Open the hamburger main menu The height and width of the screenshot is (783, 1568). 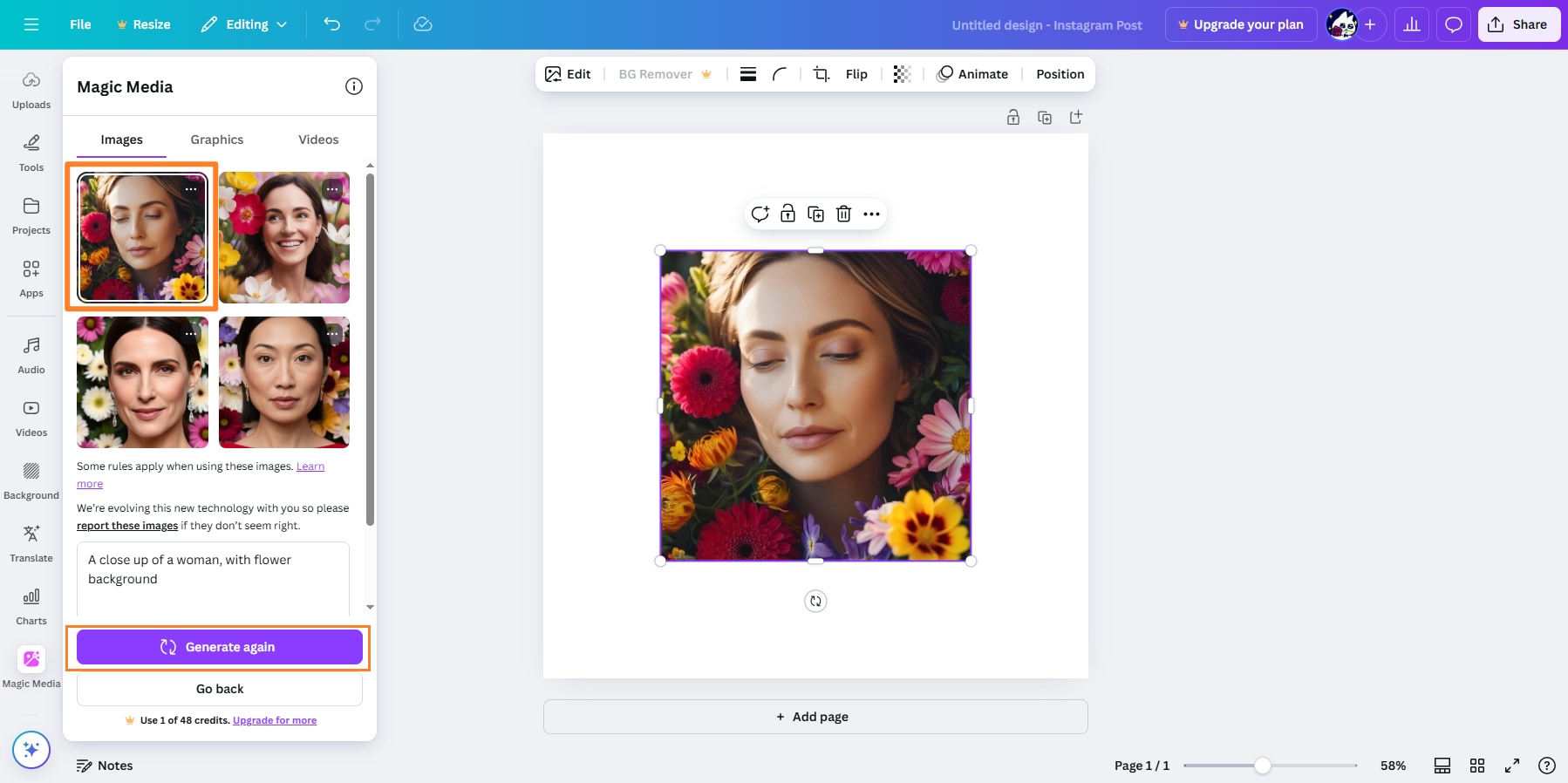point(31,24)
